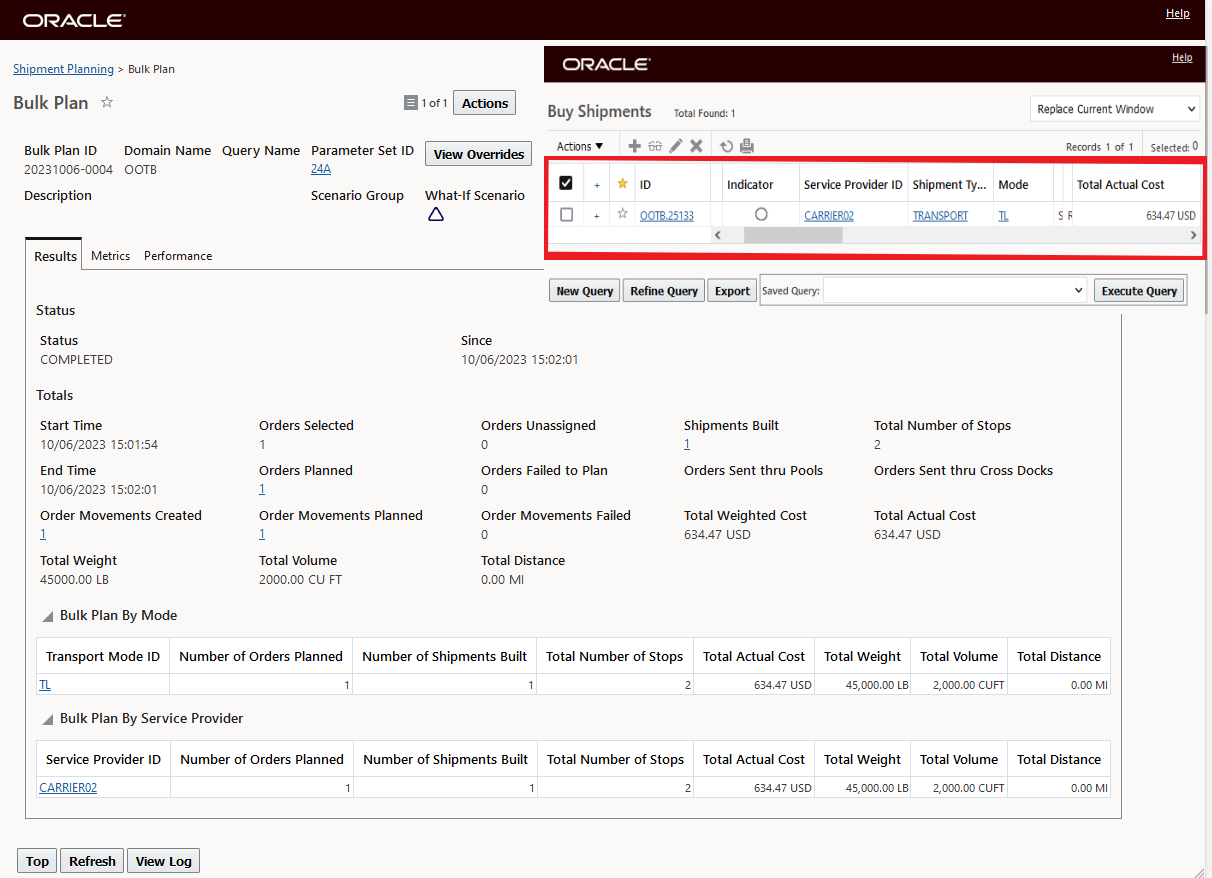Mark shipment OOTB.25133 as favorite with its star
This screenshot has width=1212, height=878.
point(623,214)
